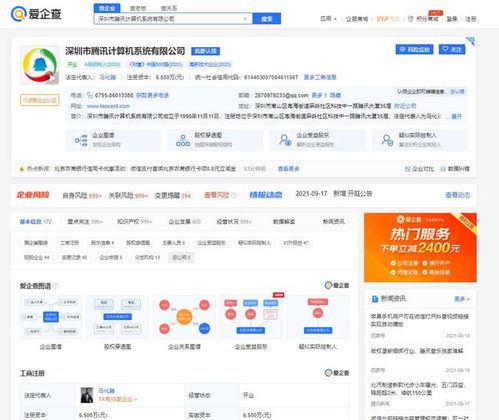Switch to the 基本信息 172 tab
499x420 pixels.
point(36,222)
